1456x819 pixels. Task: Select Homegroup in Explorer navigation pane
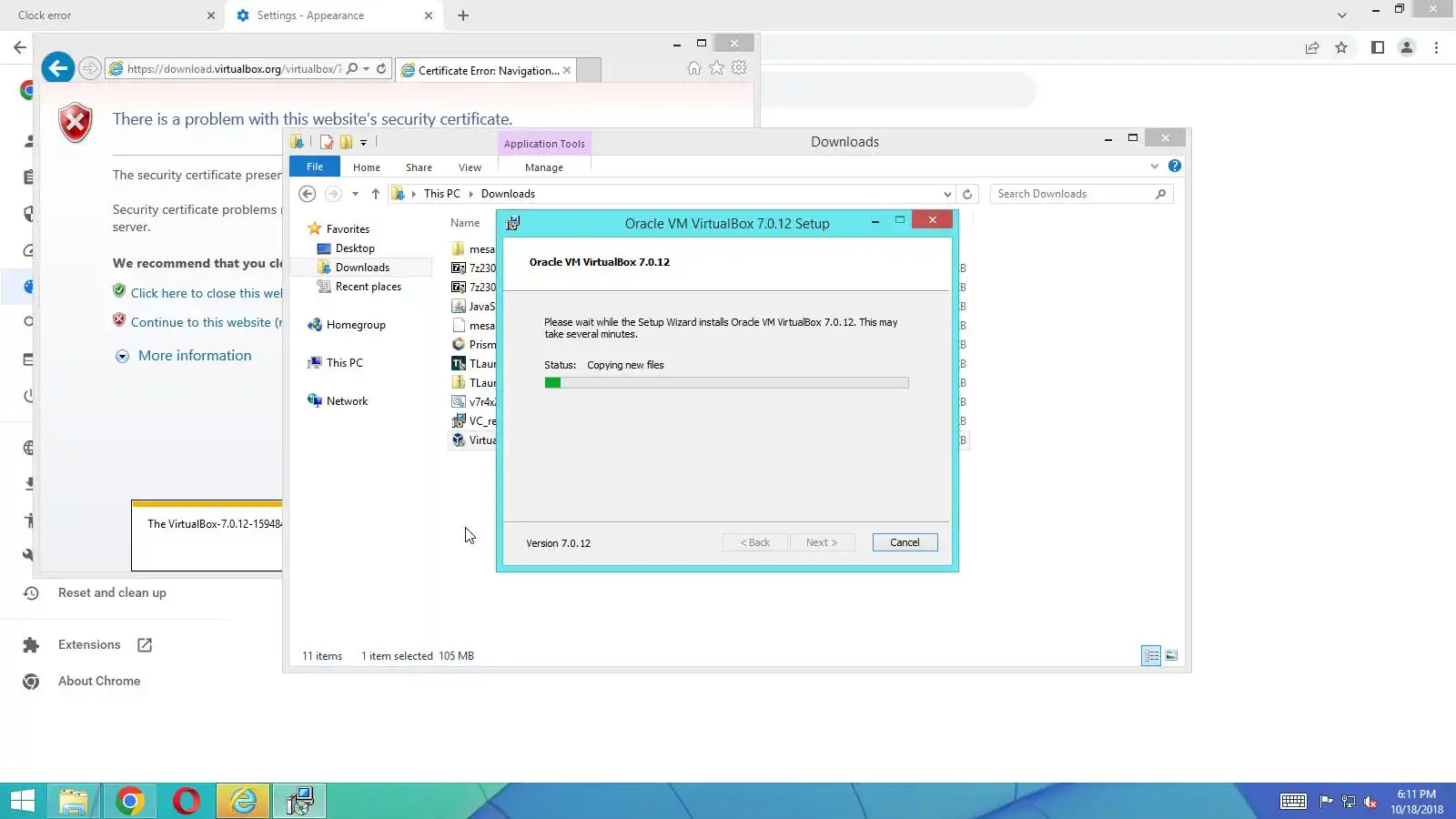[x=356, y=325]
